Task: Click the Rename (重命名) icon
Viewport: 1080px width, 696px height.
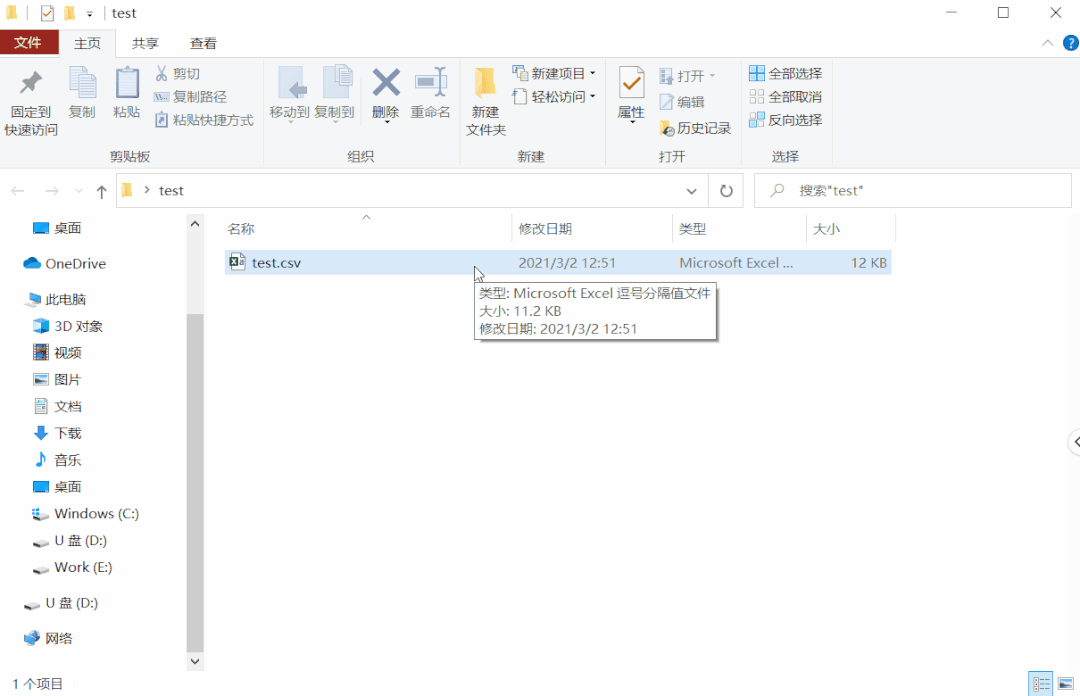Action: pos(430,84)
